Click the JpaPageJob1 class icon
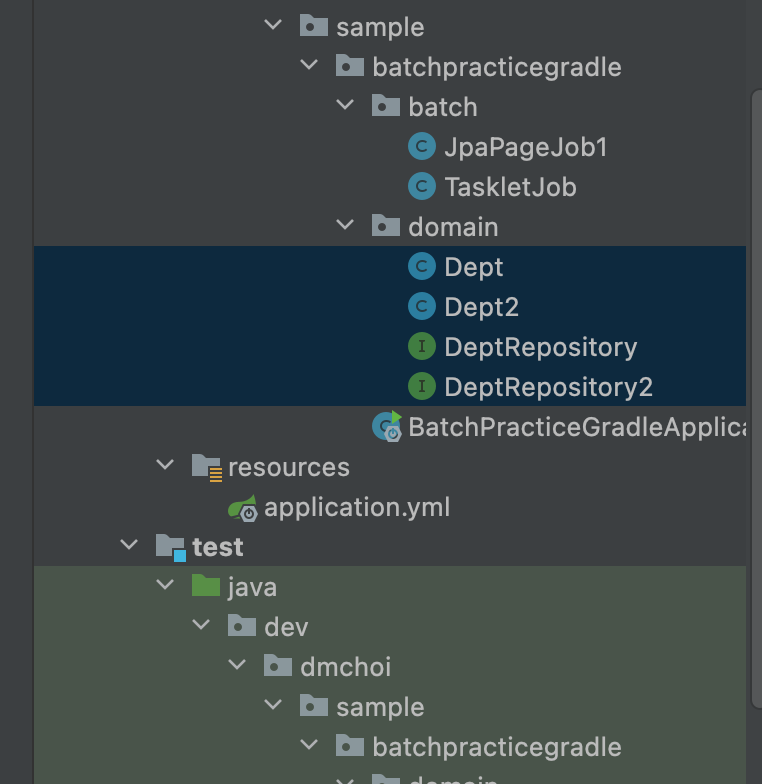 click(422, 147)
